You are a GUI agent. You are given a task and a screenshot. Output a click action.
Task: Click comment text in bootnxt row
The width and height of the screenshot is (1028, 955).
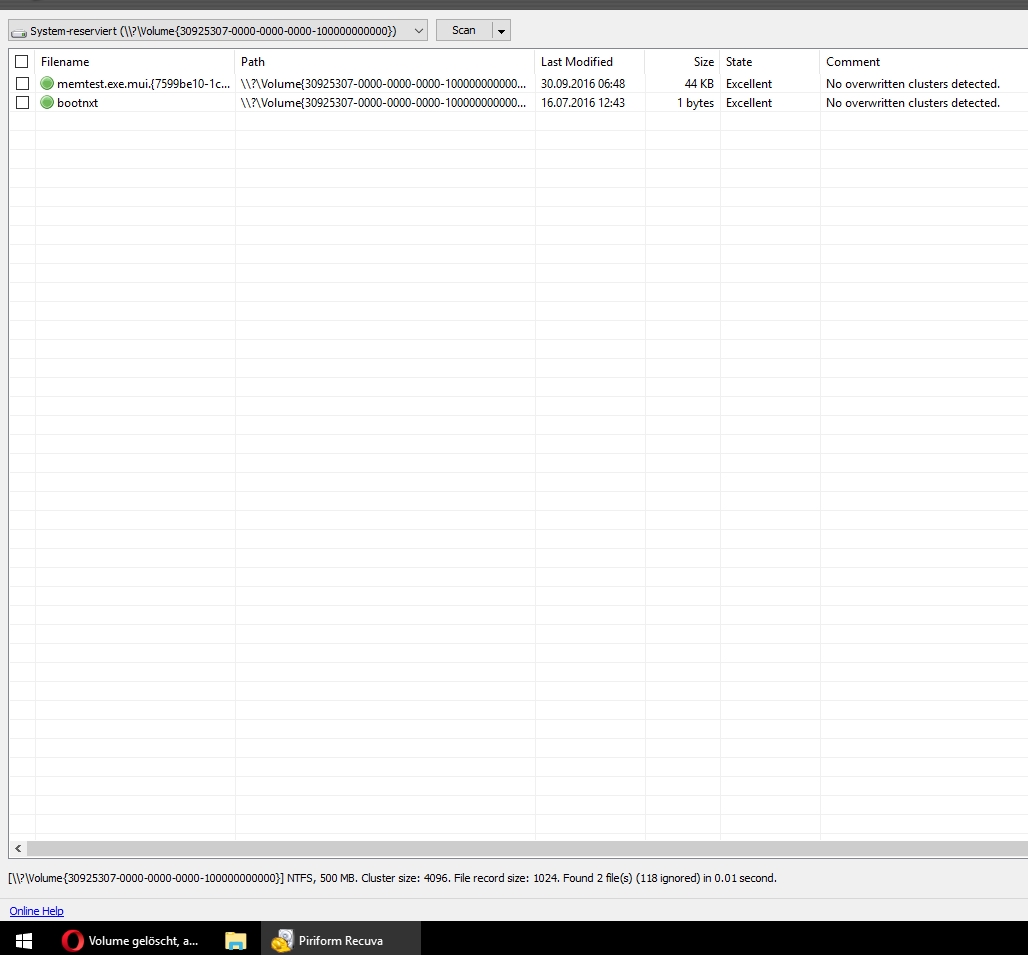point(913,102)
